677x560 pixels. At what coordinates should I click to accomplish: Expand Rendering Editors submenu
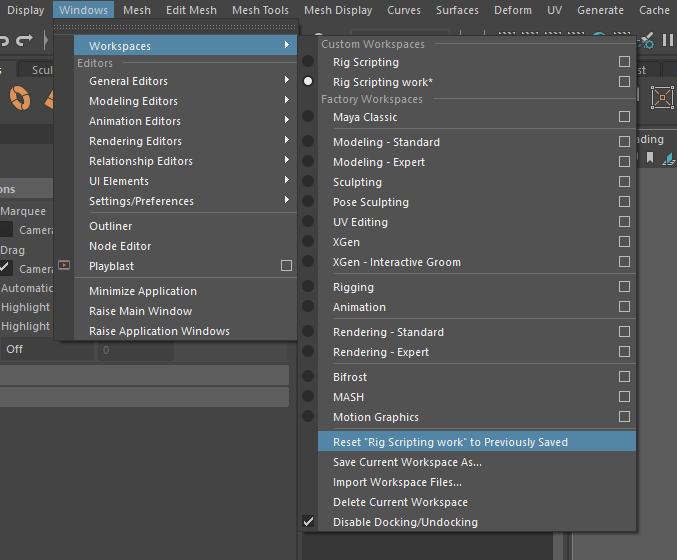point(186,141)
